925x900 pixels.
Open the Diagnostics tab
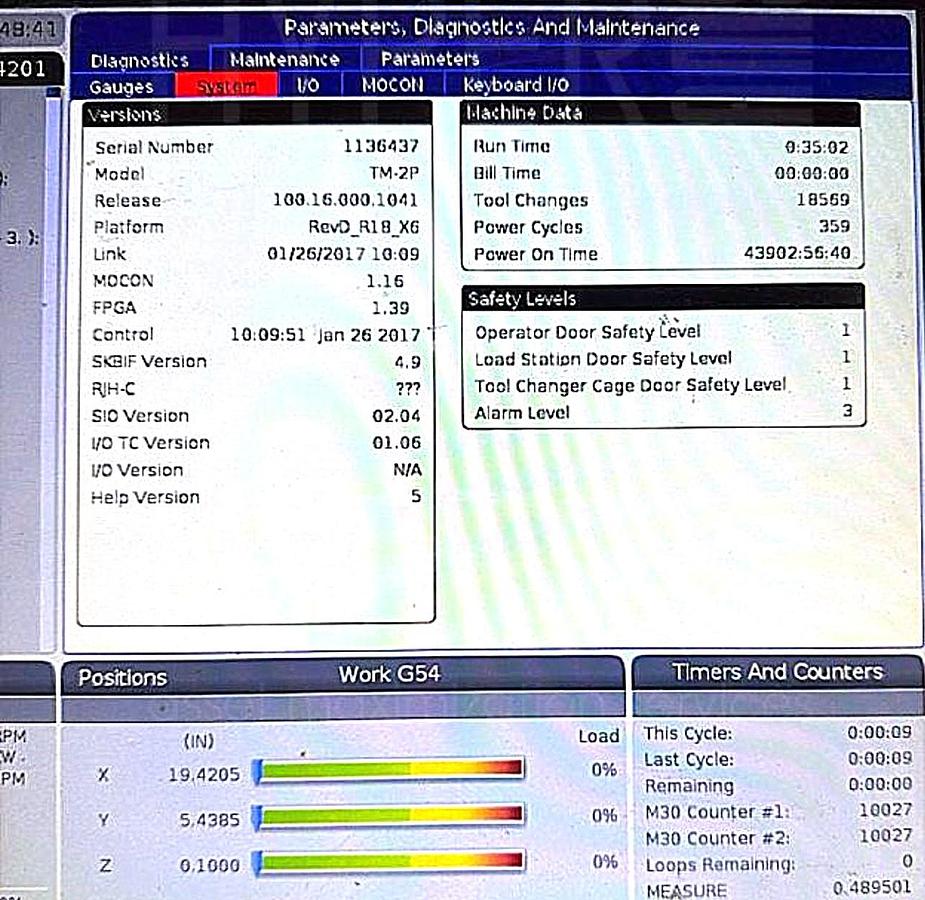(139, 60)
